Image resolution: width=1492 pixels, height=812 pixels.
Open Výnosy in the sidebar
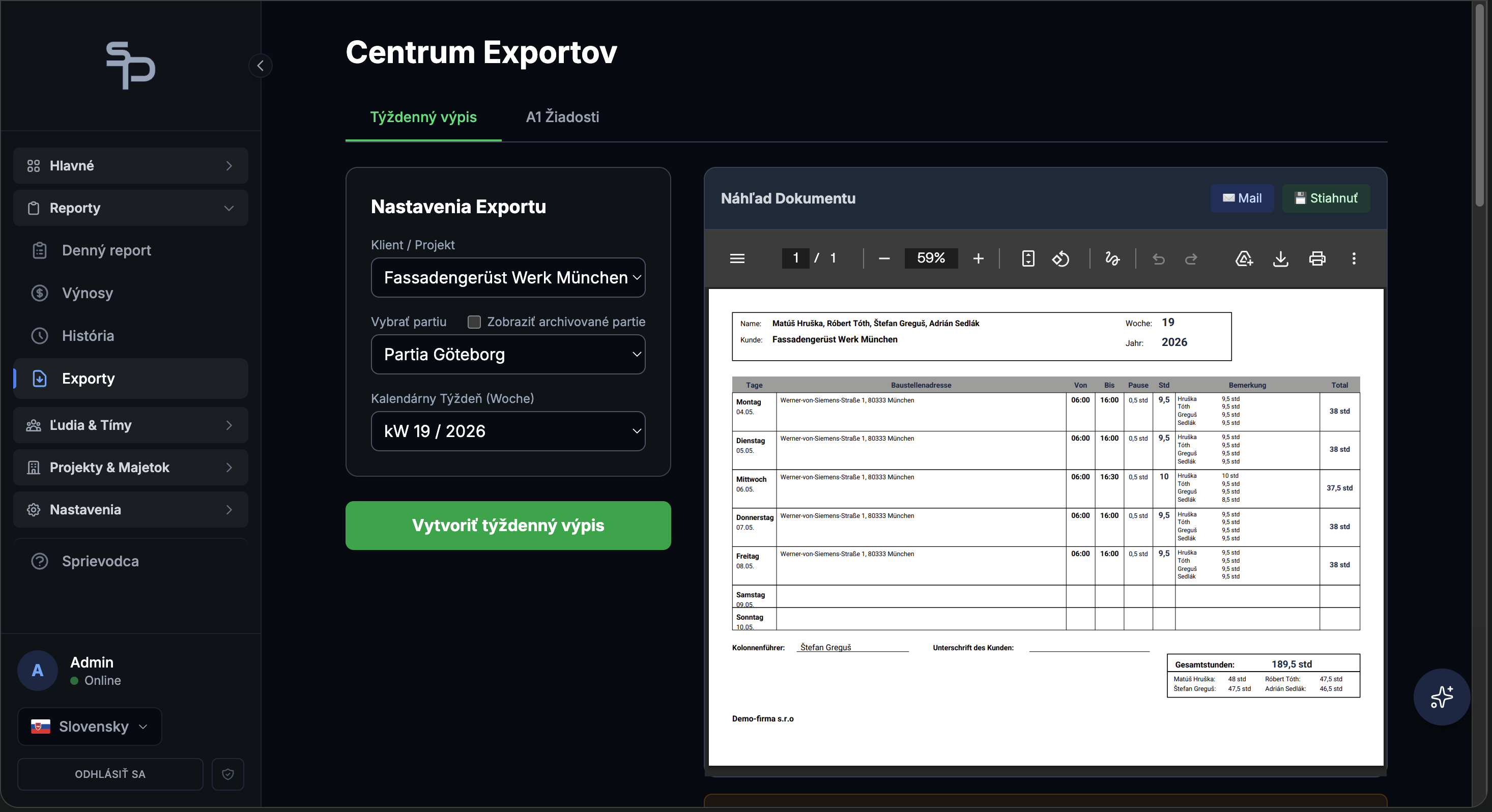[x=131, y=293]
